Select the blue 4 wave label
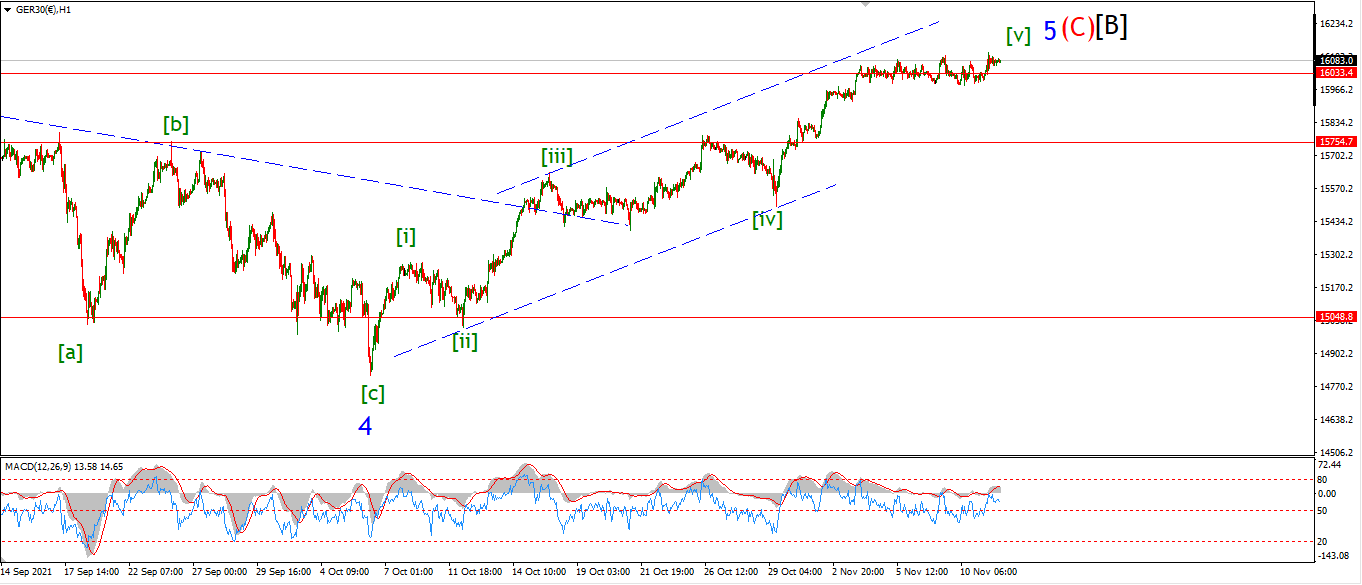 pyautogui.click(x=365, y=426)
